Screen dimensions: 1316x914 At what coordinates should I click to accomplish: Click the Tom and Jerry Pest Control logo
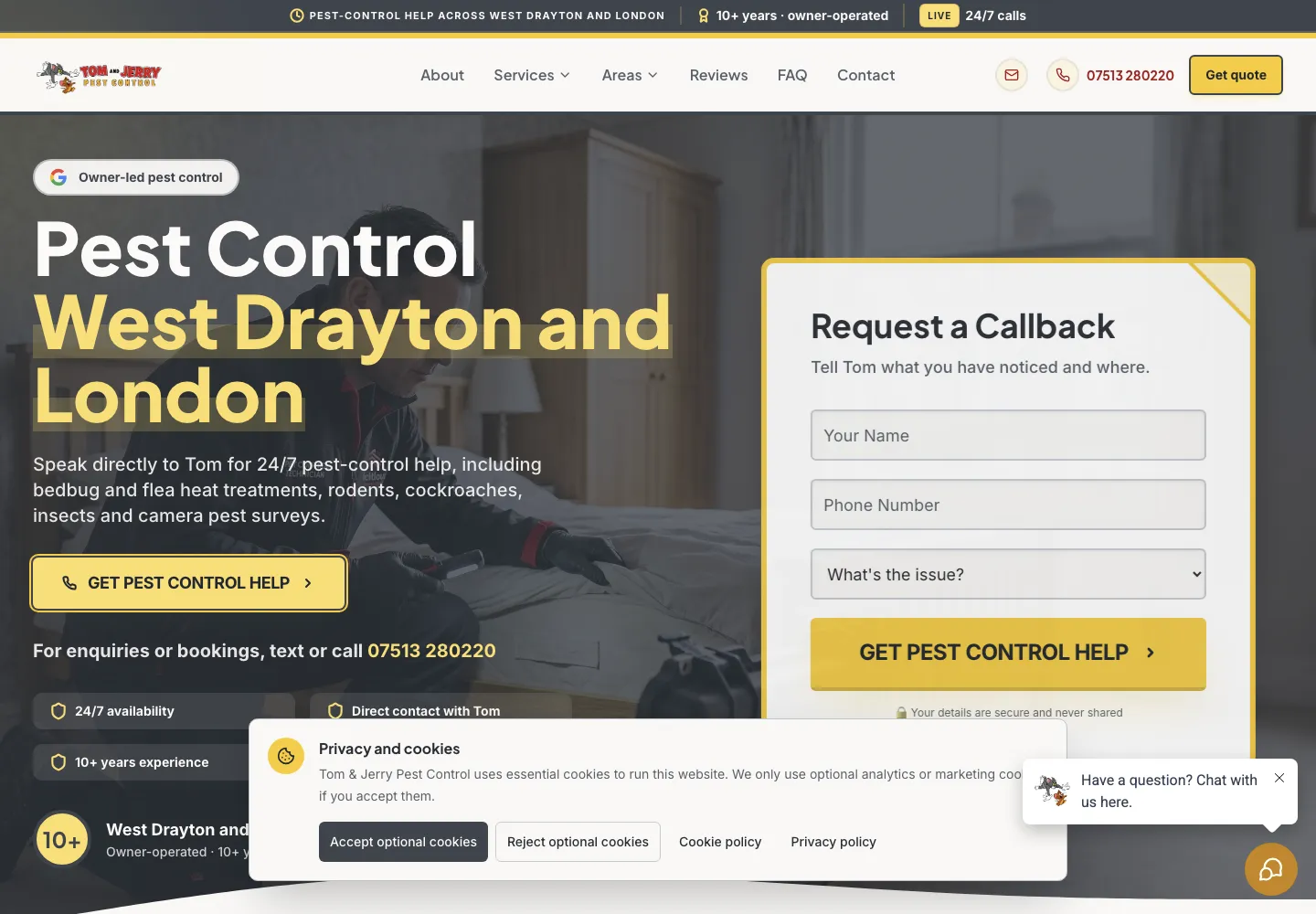[99, 77]
